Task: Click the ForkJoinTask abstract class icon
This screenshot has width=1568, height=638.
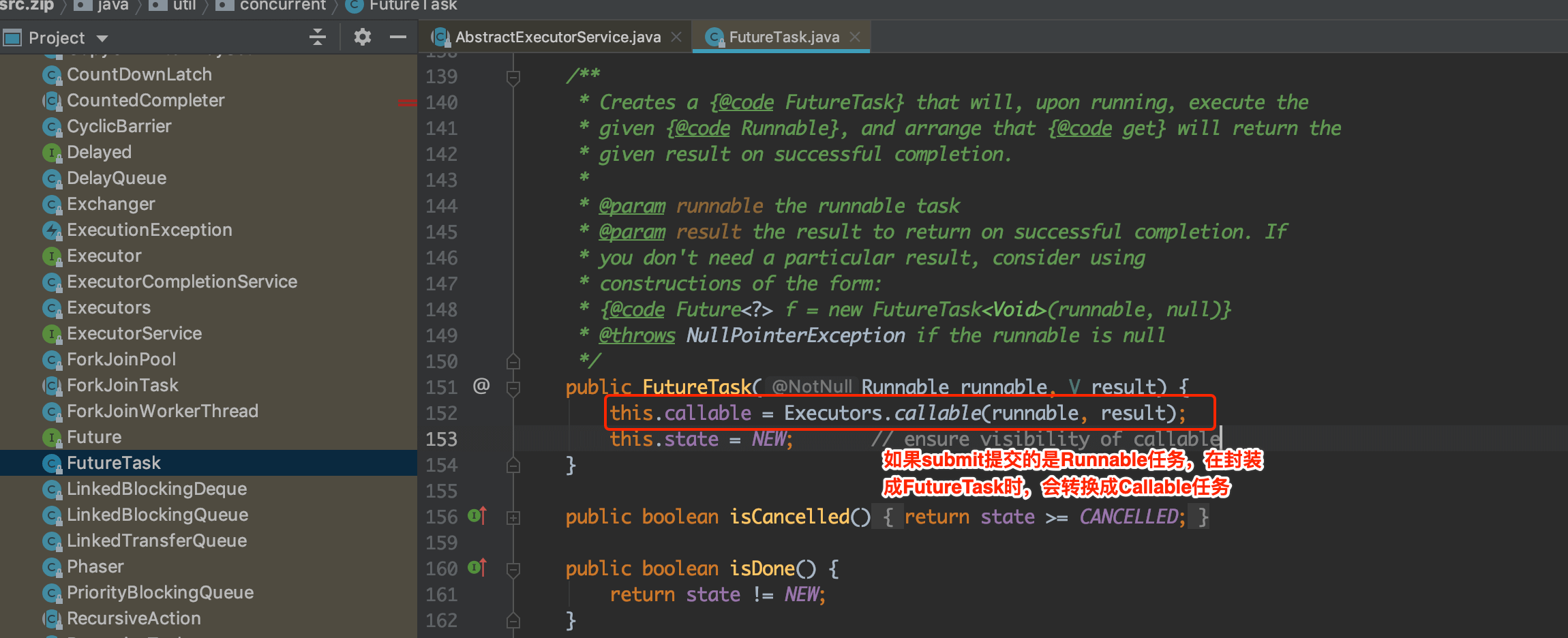Action: pos(52,386)
